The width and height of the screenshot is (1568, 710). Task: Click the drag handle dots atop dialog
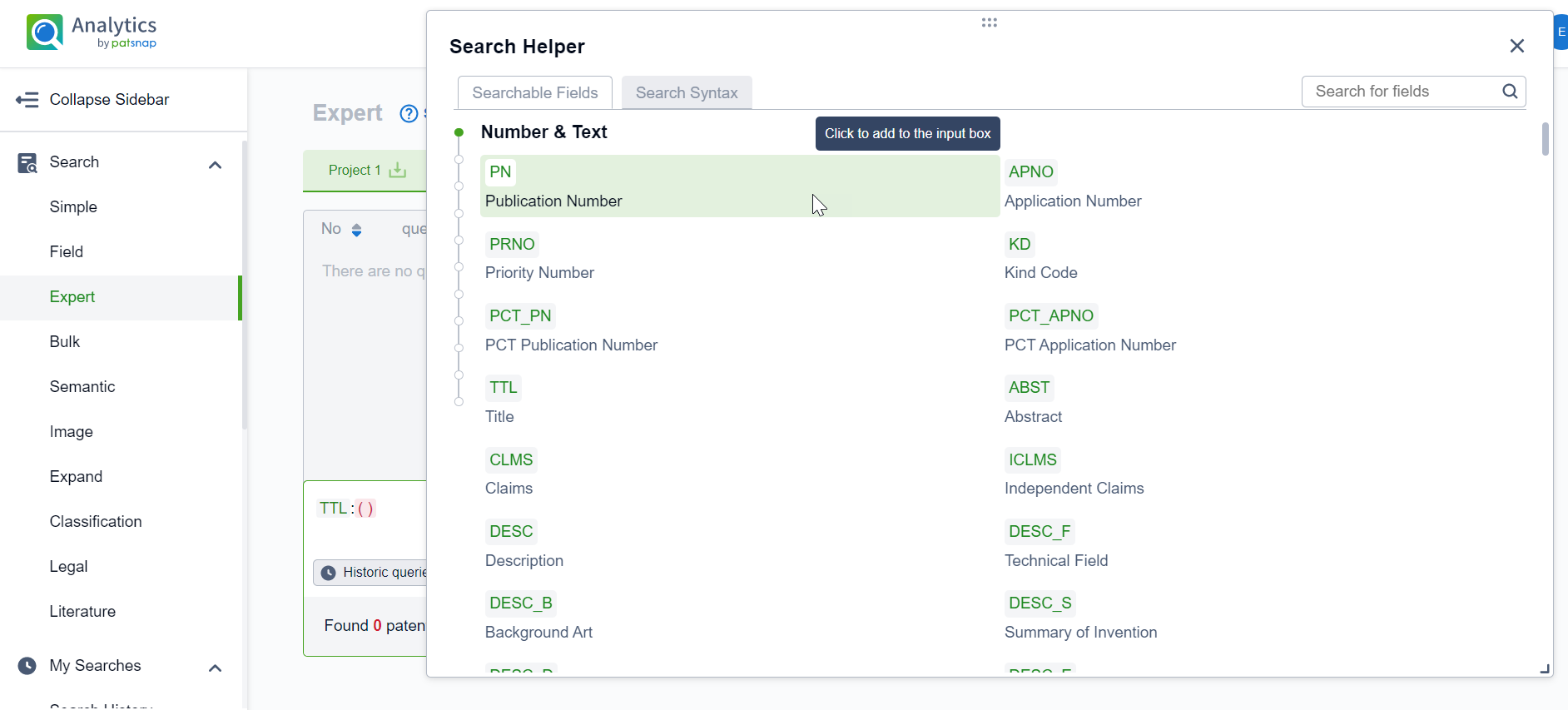pyautogui.click(x=989, y=22)
